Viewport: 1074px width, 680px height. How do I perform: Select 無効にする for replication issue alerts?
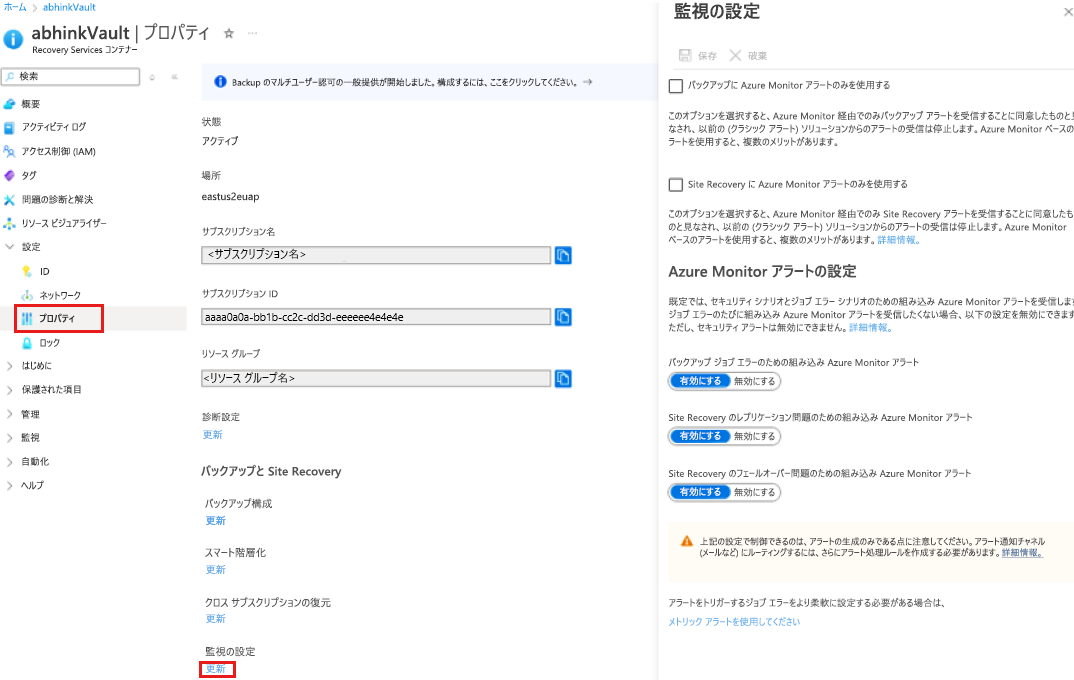pos(754,436)
